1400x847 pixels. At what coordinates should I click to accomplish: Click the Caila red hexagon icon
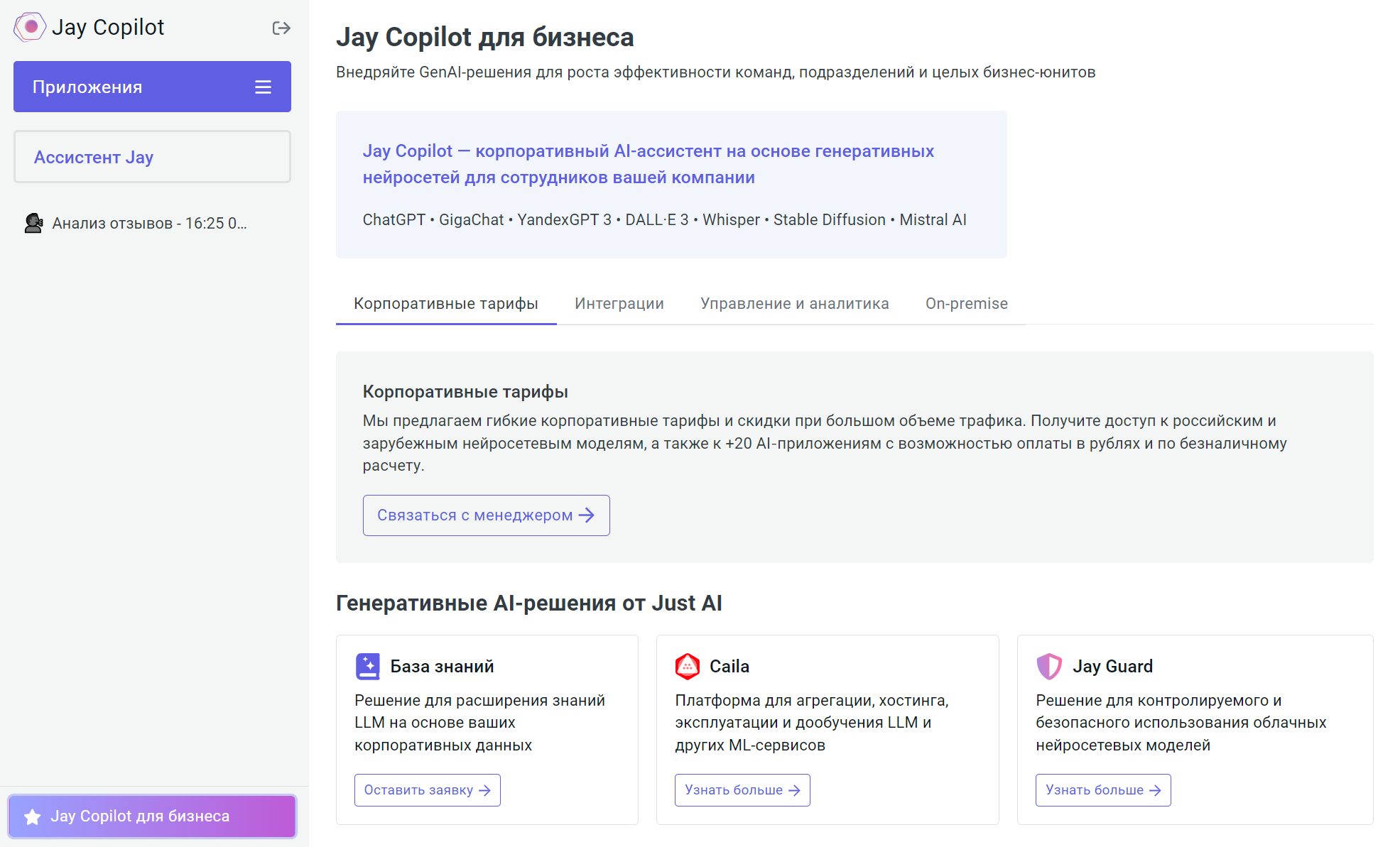click(x=687, y=666)
